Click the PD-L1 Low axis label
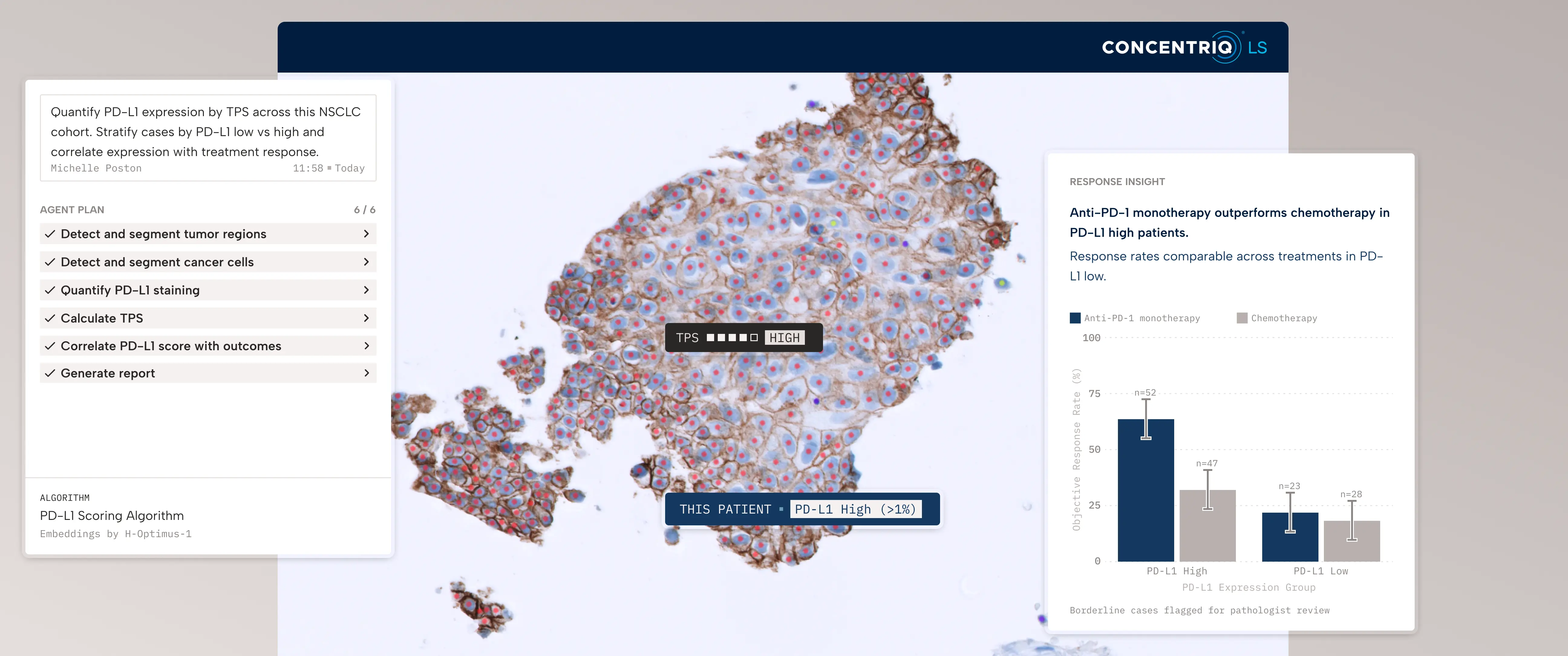The image size is (1568, 656). (1321, 571)
